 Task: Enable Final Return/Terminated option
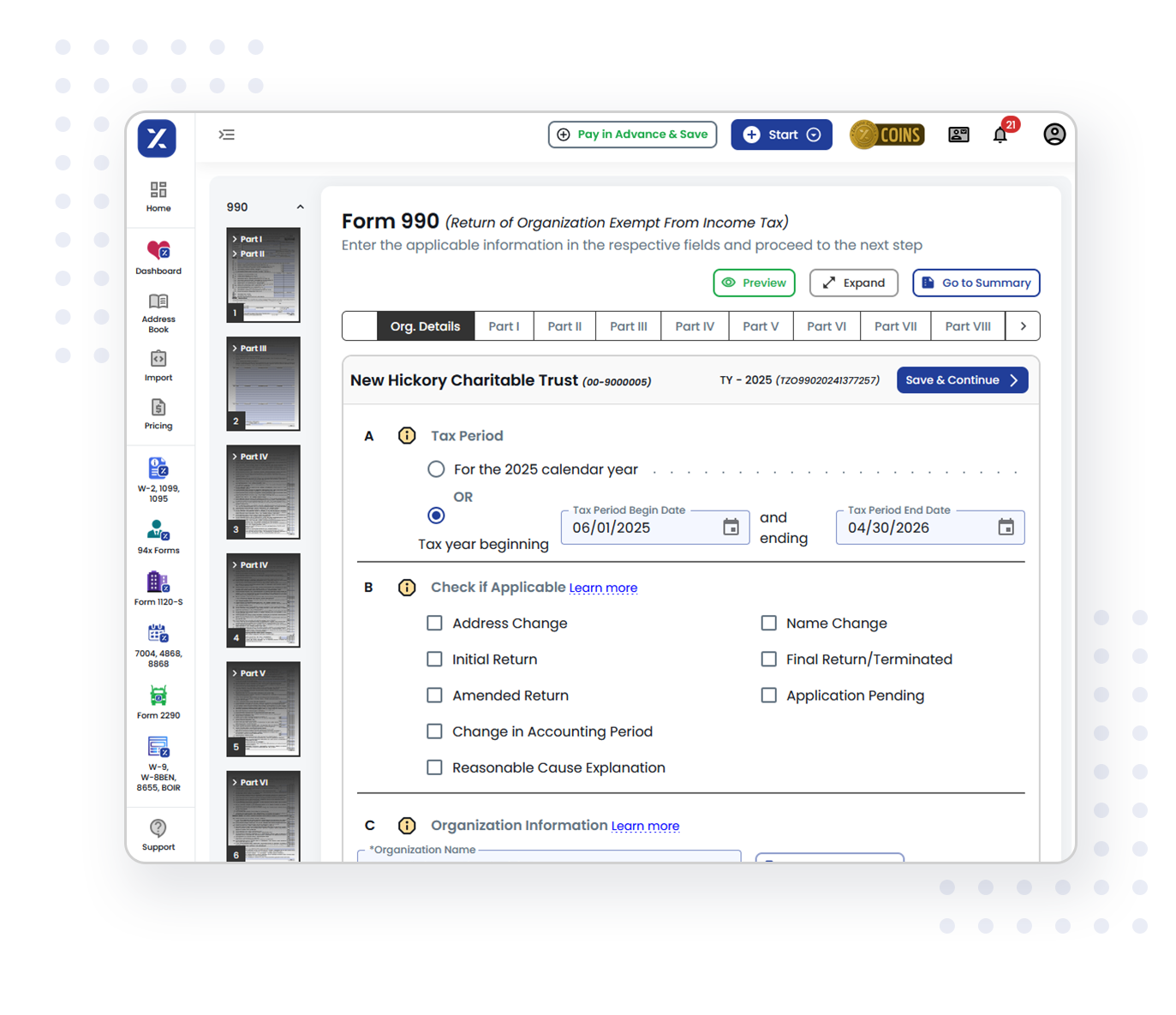(x=768, y=659)
